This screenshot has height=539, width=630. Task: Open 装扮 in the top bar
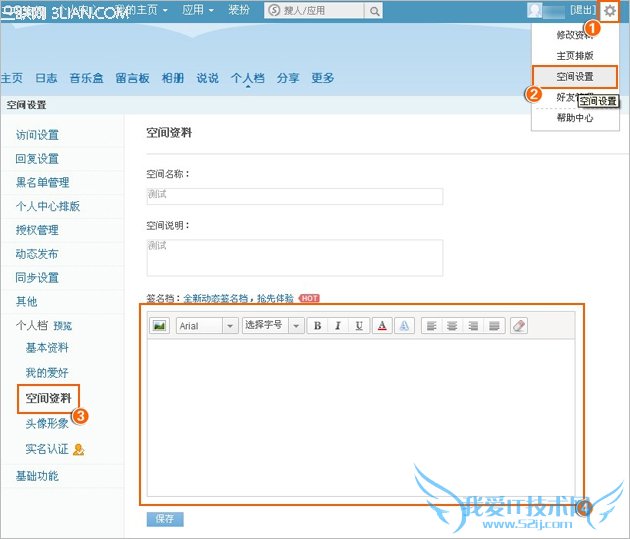click(239, 10)
